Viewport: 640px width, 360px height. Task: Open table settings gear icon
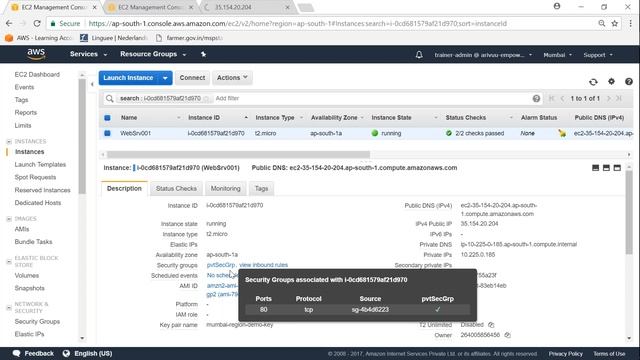tap(611, 81)
